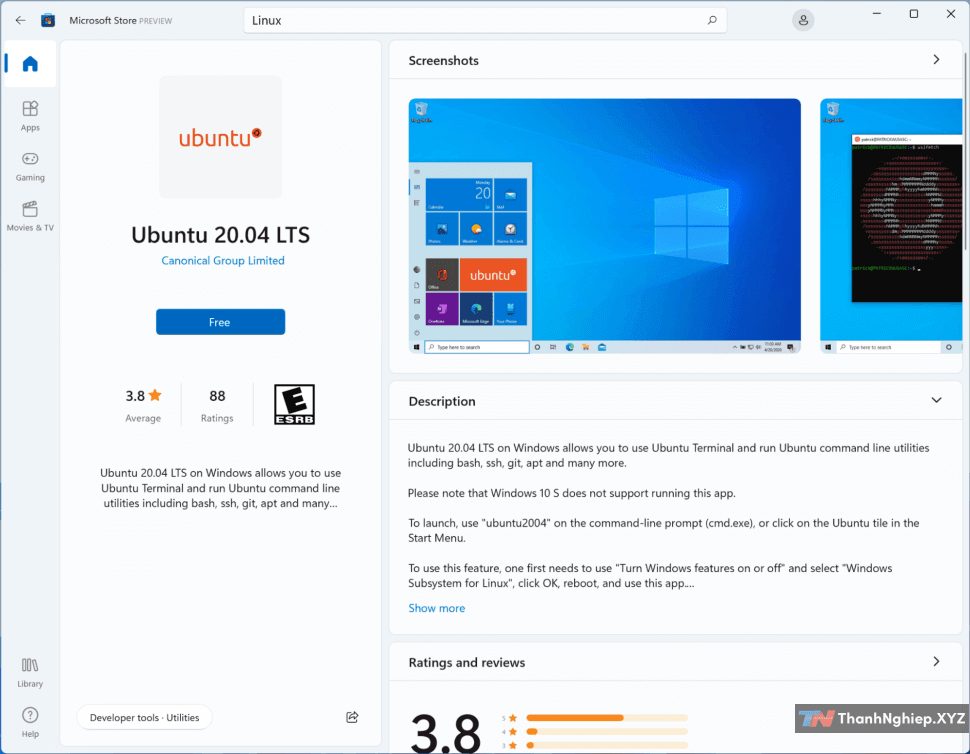970x754 pixels.
Task: Open Movies & TV section
Action: pyautogui.click(x=30, y=216)
